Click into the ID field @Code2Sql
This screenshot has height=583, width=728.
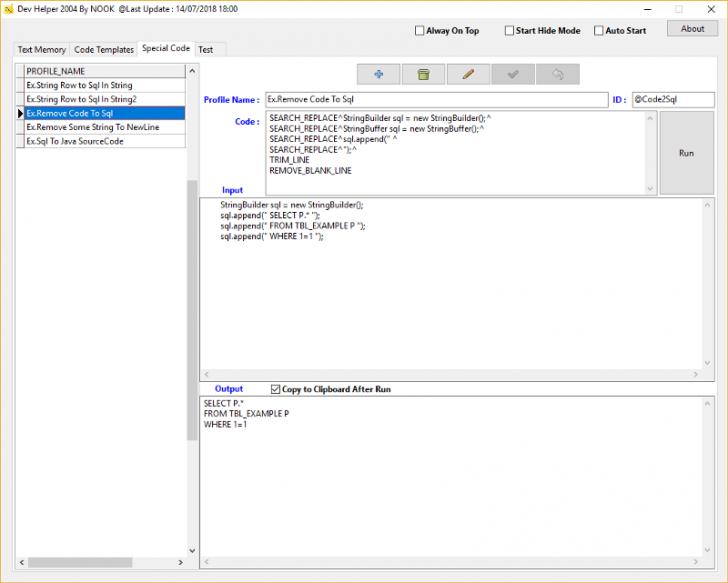pyautogui.click(x=673, y=99)
